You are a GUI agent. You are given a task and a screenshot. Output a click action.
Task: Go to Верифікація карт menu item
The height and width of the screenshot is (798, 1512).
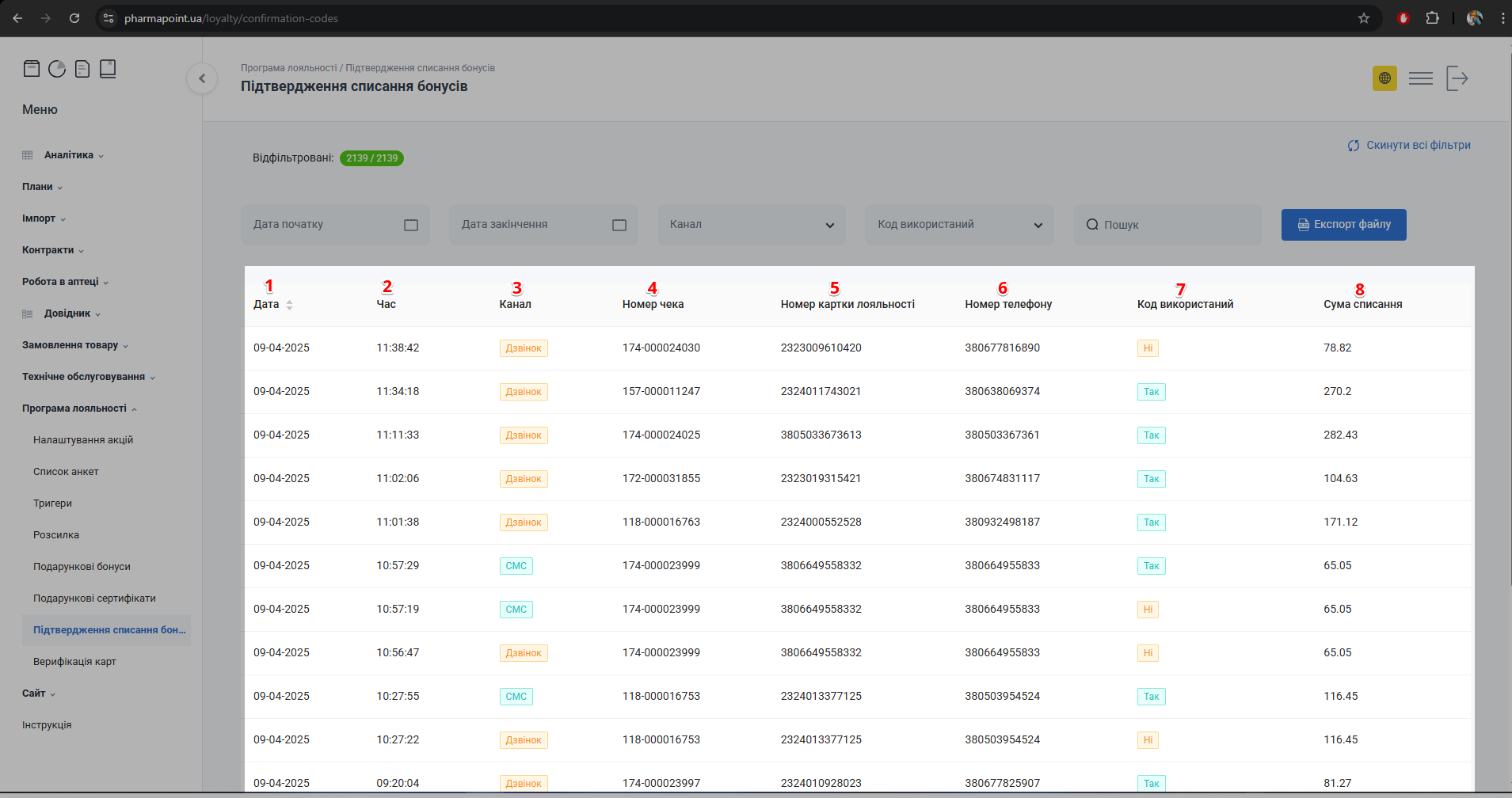coord(74,662)
